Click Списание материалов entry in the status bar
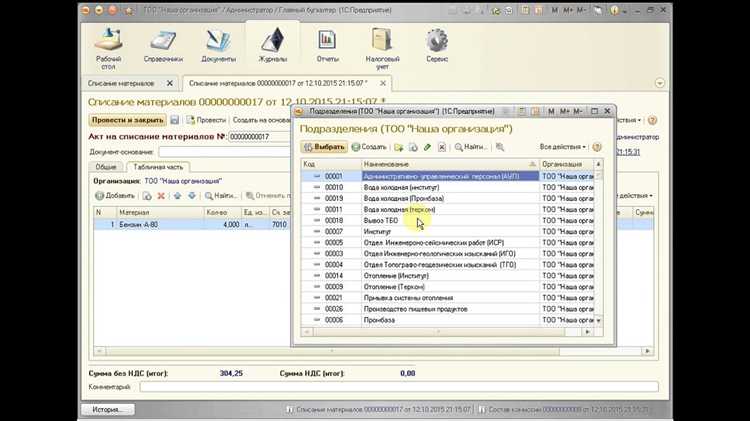 [x=379, y=410]
